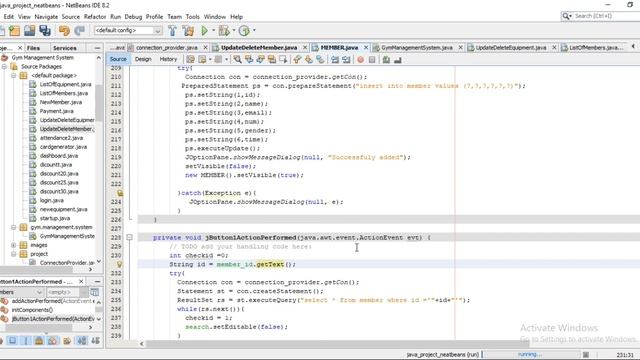
Task: Open Debug Project dropdown arrow
Action: (233, 31)
